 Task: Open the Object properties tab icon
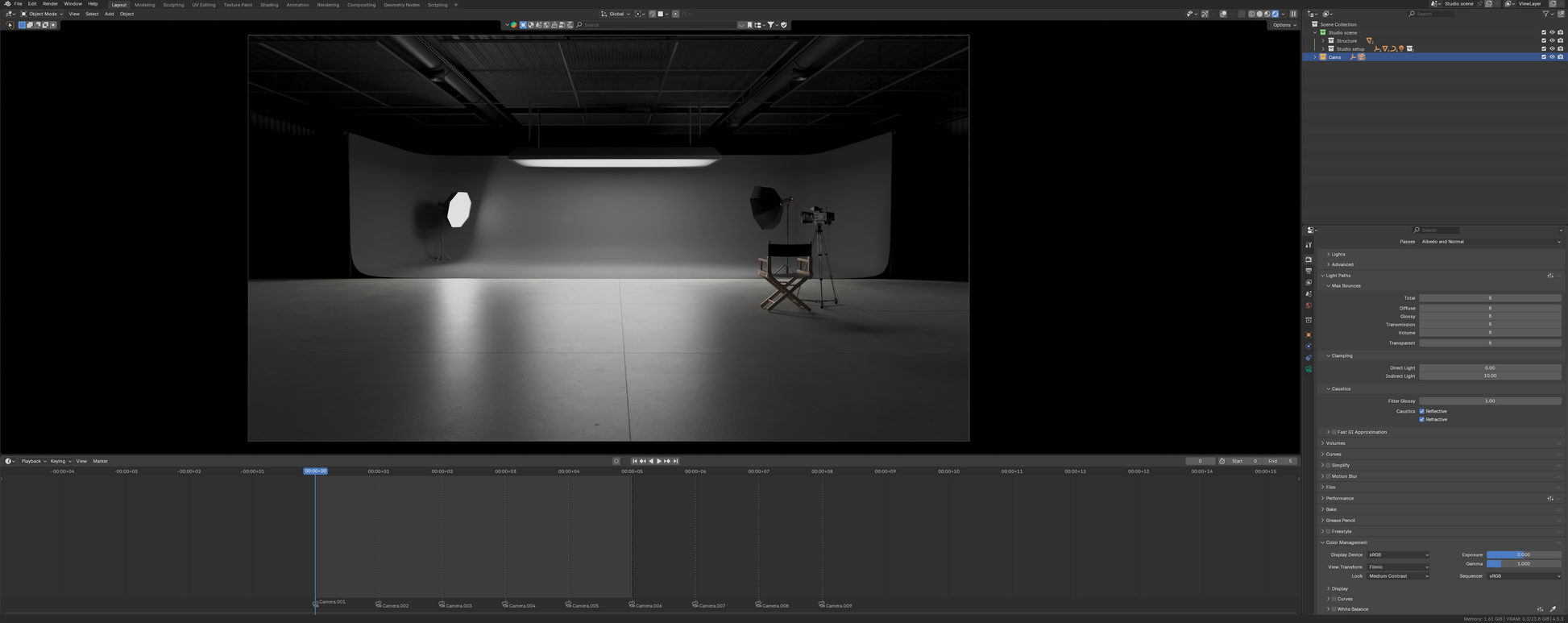(x=1309, y=334)
